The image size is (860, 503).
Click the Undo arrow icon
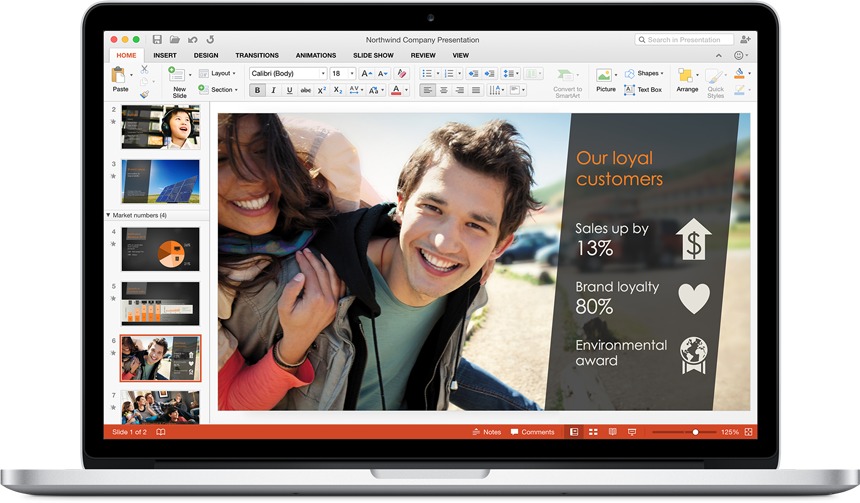[x=192, y=40]
